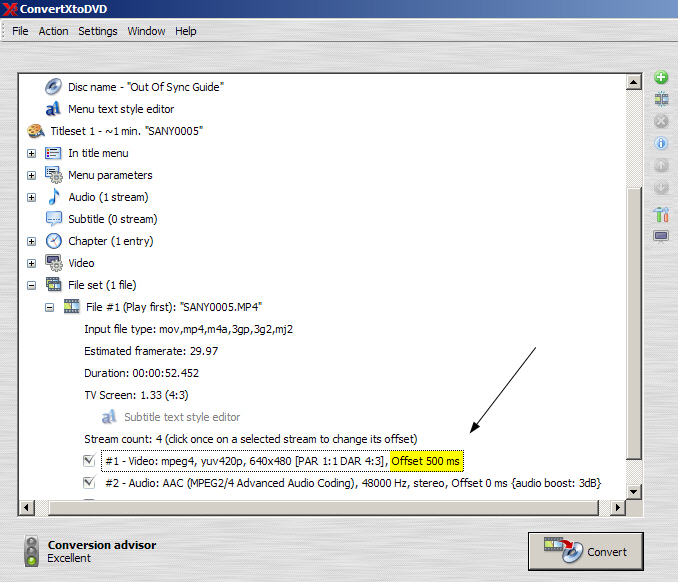The image size is (678, 582).
Task: Uncheck the #2 Audio AAC stream checkbox
Action: click(89, 483)
